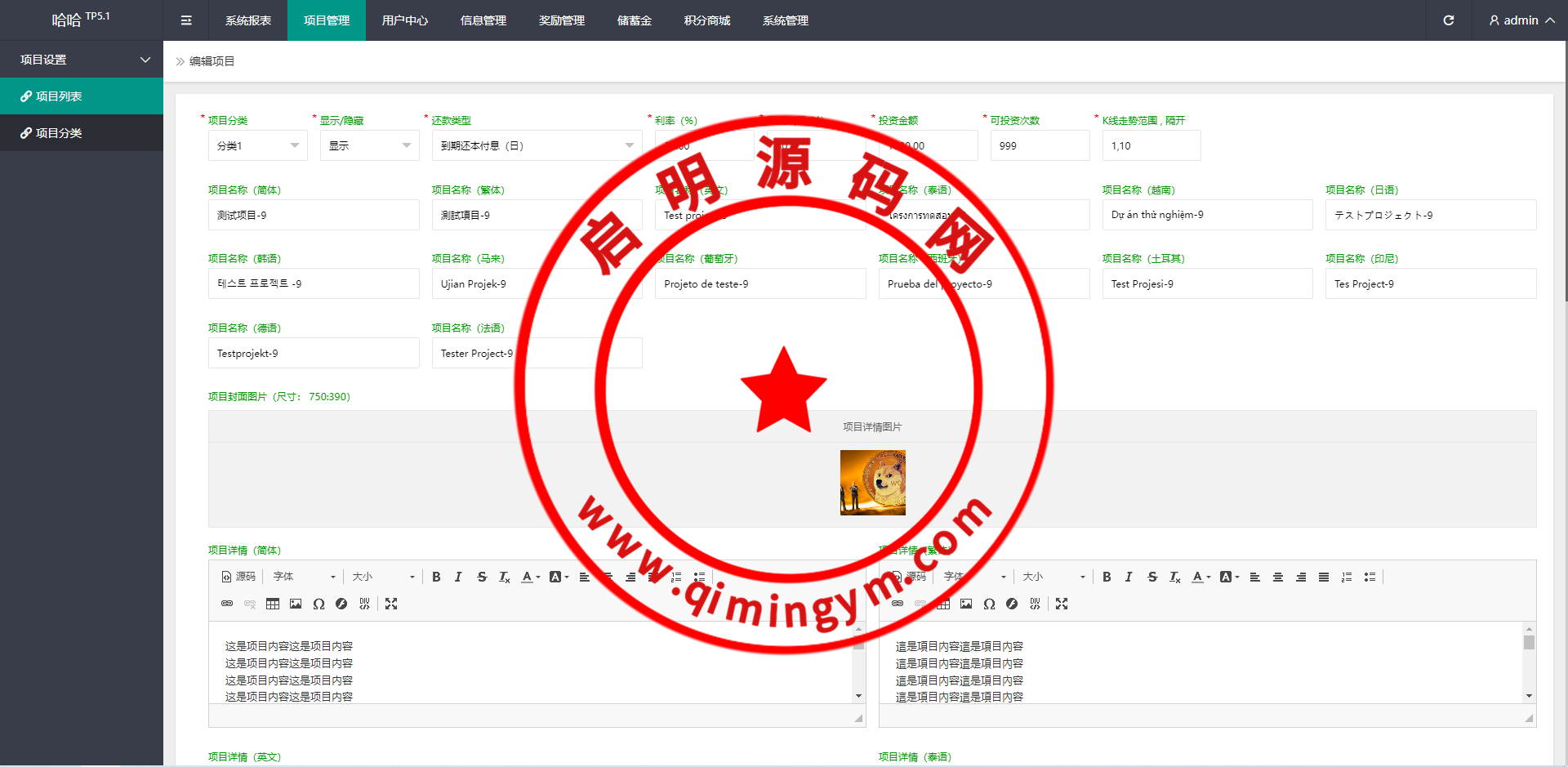Open 项目分类 in the left sidebar
Viewport: 1568px width, 767px height.
(x=59, y=133)
